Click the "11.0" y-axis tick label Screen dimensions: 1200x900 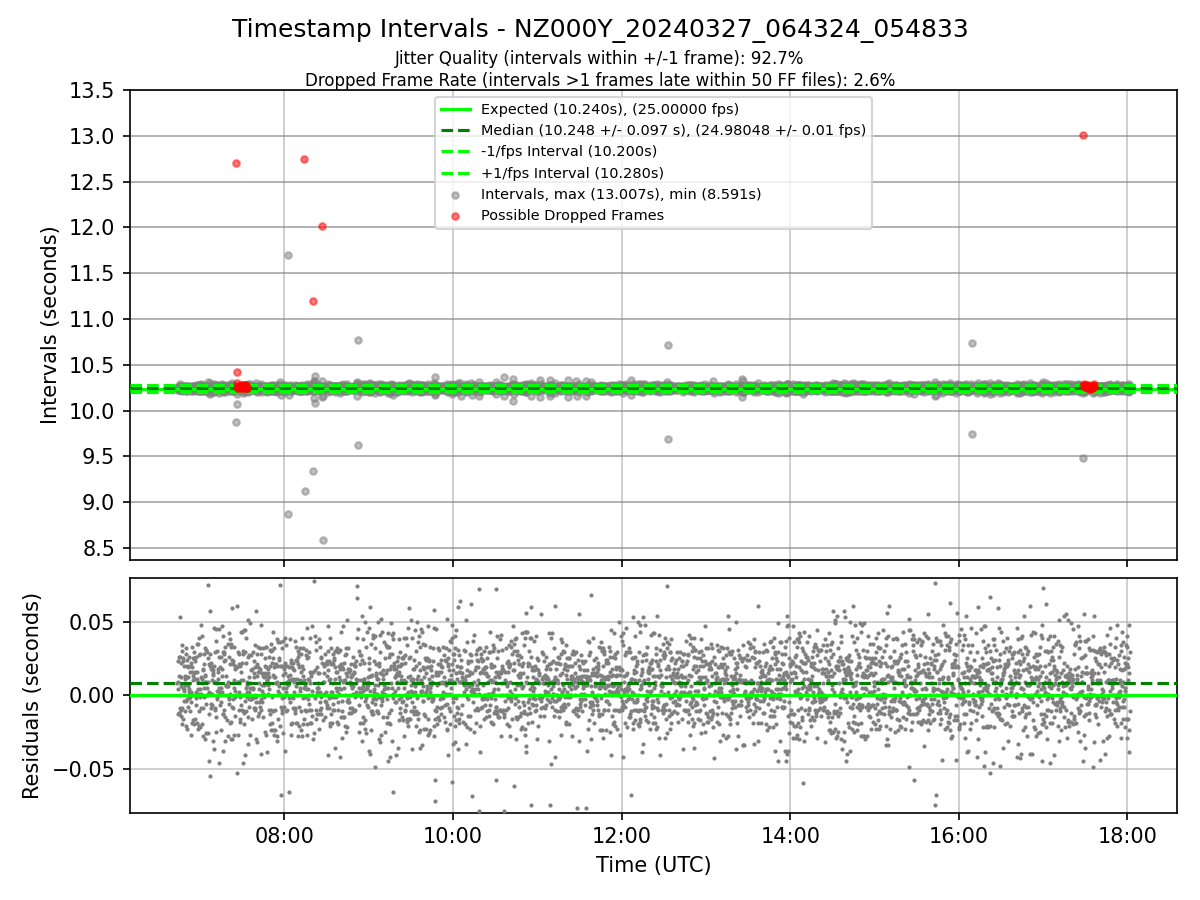point(92,319)
